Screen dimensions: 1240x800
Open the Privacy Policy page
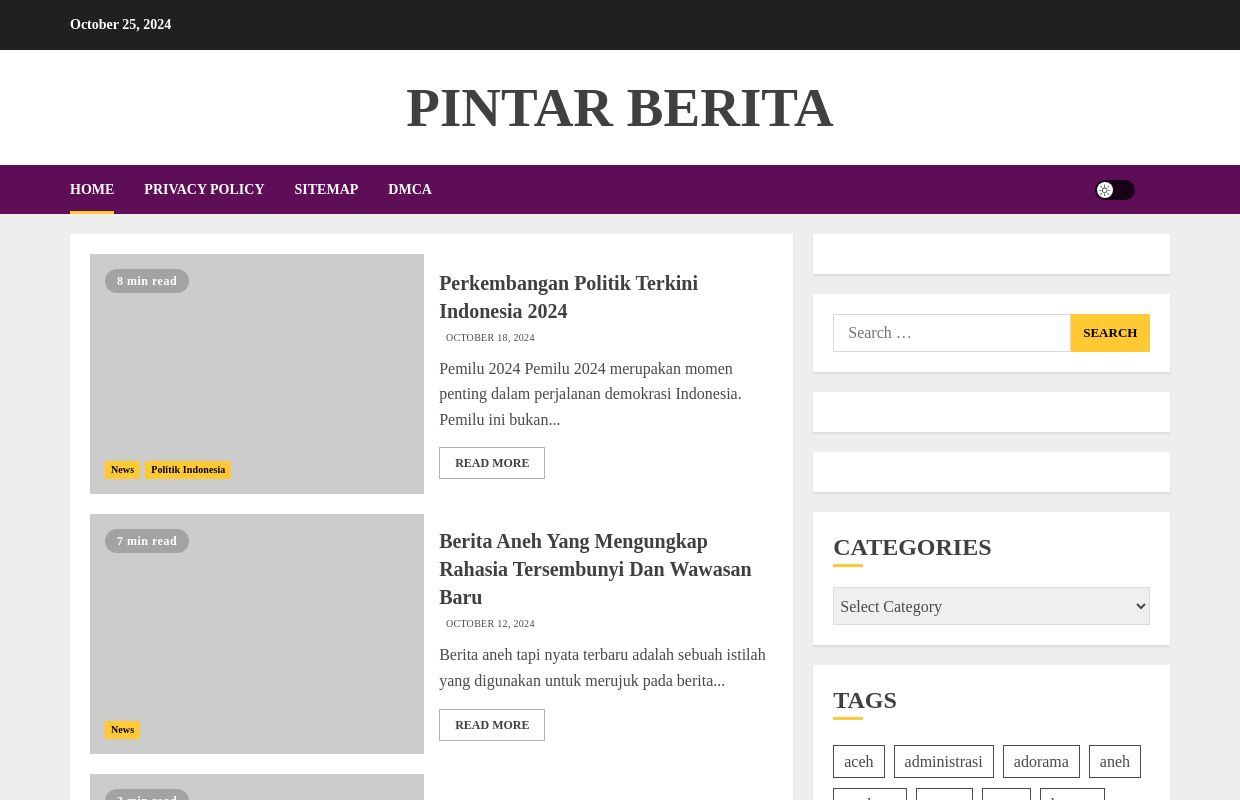tap(204, 189)
